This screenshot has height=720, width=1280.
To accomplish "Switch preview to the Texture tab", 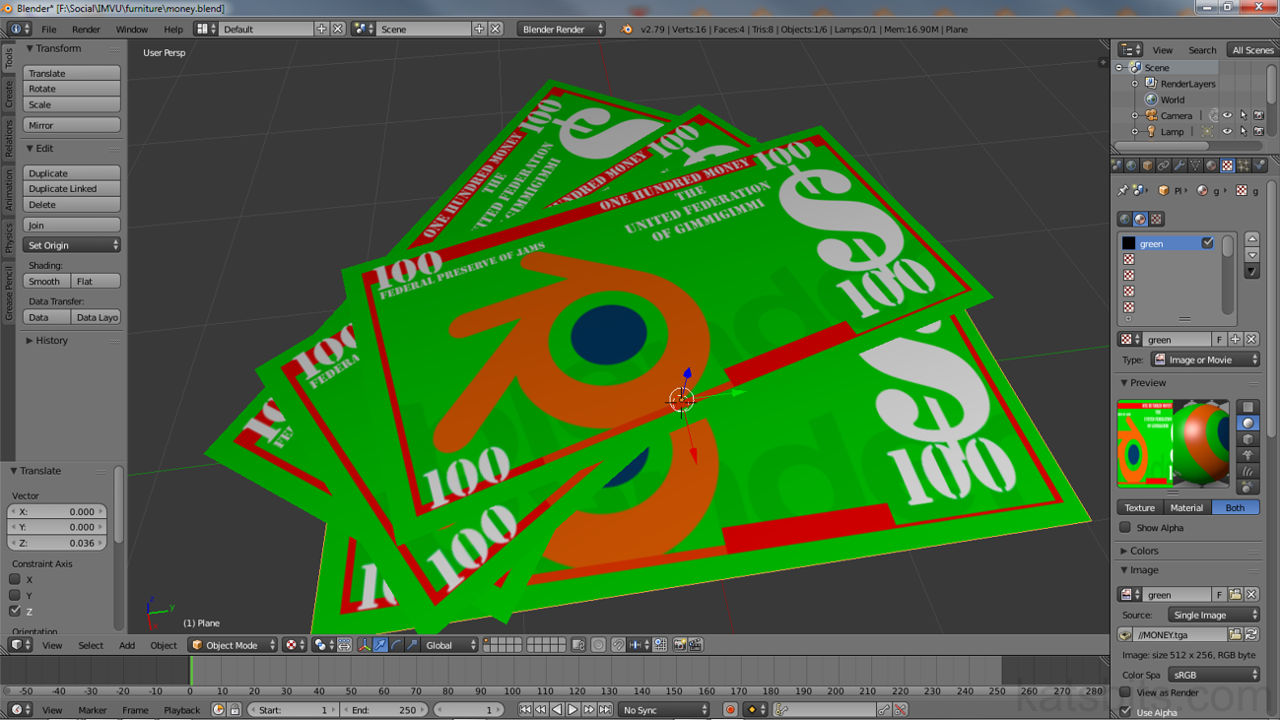I will pos(1139,507).
